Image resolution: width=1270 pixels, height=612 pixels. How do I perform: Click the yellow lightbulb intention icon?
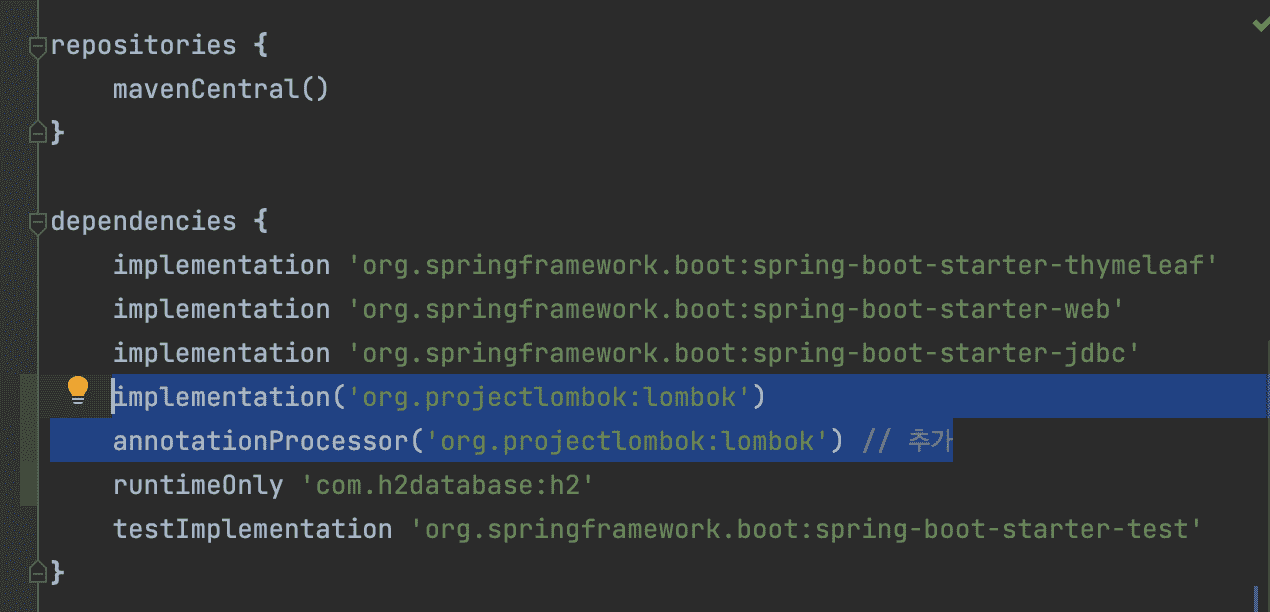point(78,391)
